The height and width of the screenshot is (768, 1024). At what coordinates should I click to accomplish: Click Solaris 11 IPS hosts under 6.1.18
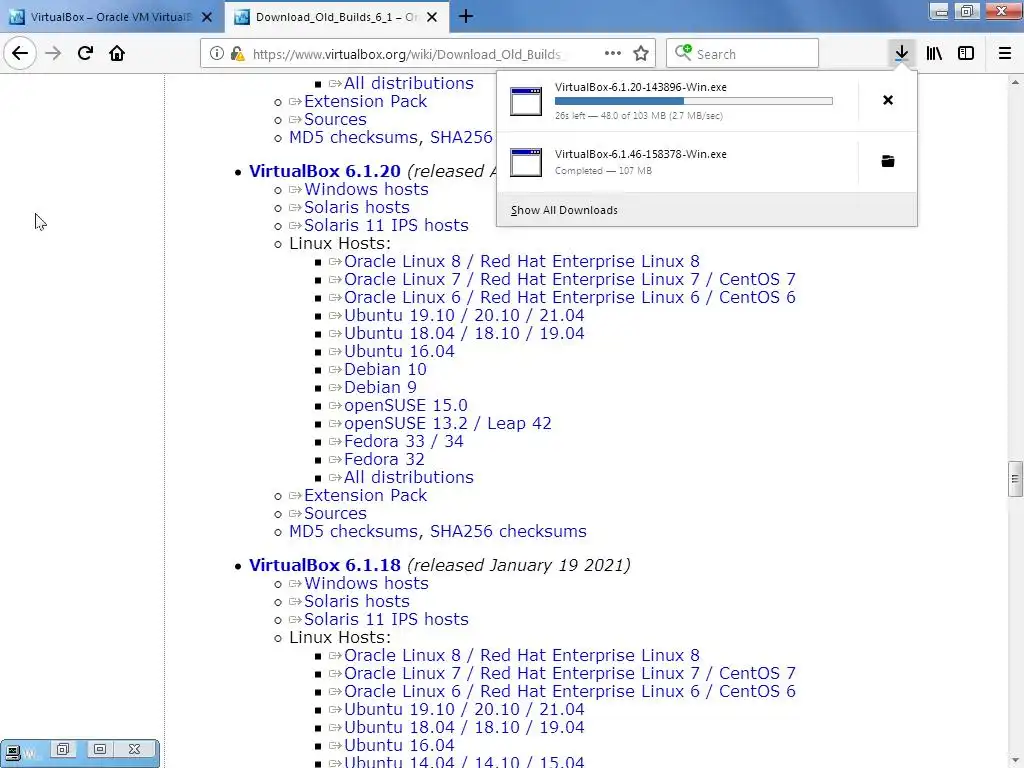386,619
